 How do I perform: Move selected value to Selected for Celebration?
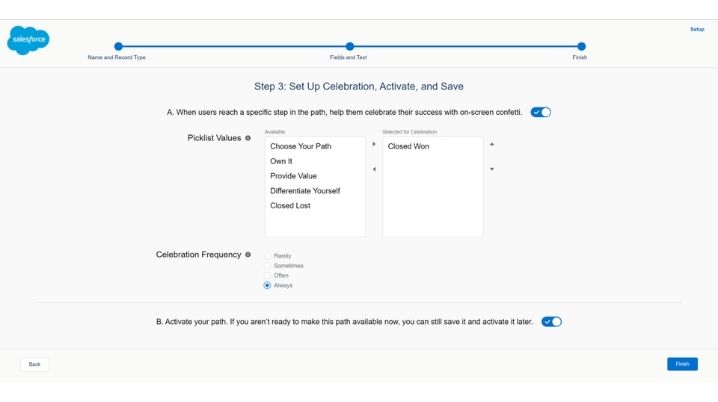click(x=374, y=145)
